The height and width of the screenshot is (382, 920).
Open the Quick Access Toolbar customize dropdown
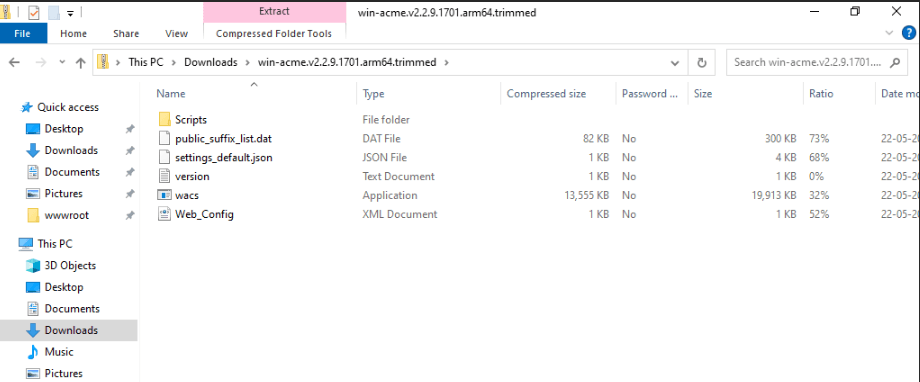click(70, 12)
